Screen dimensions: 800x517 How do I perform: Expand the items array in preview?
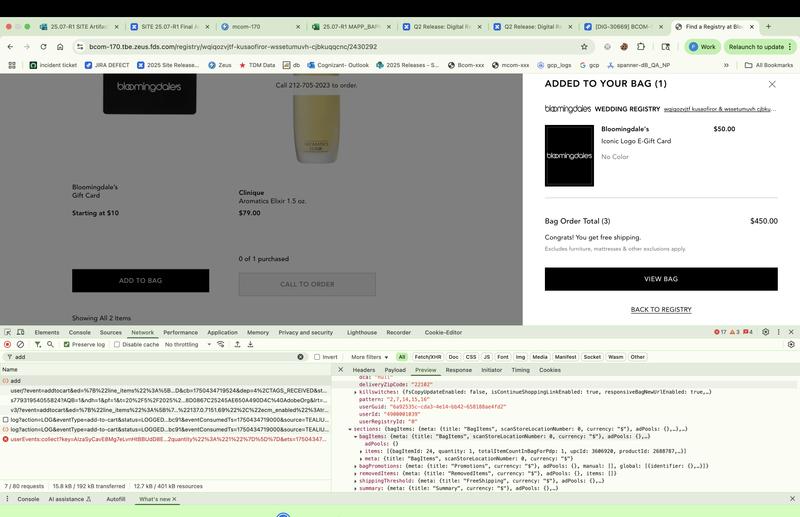(x=361, y=451)
